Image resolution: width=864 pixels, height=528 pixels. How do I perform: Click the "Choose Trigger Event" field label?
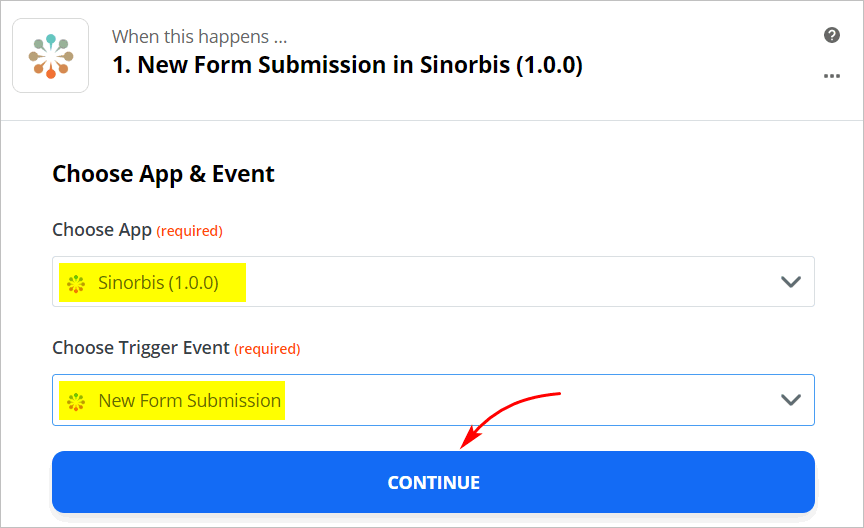(x=141, y=348)
